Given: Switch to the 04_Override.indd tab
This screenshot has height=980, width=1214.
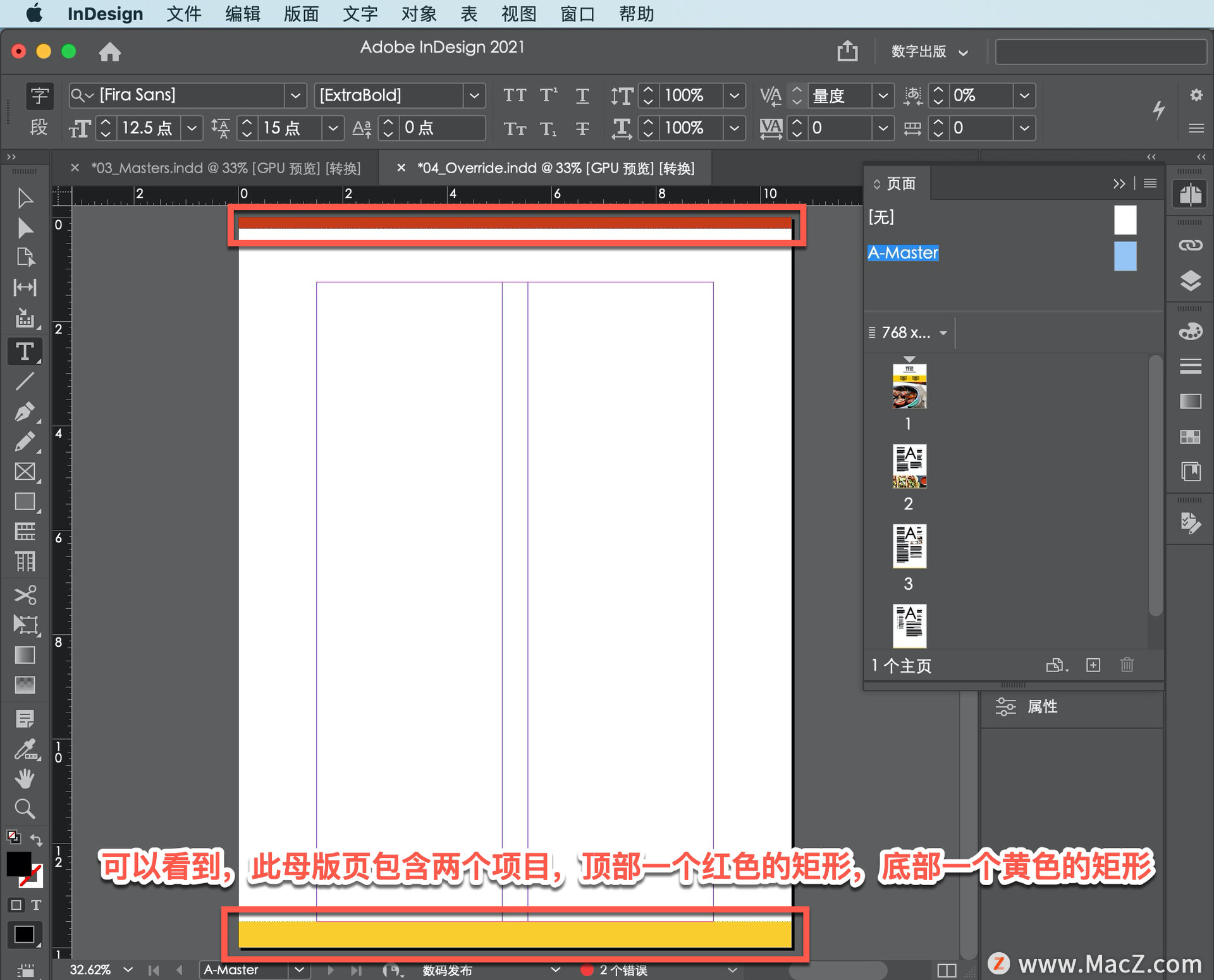Looking at the screenshot, I should click(555, 168).
